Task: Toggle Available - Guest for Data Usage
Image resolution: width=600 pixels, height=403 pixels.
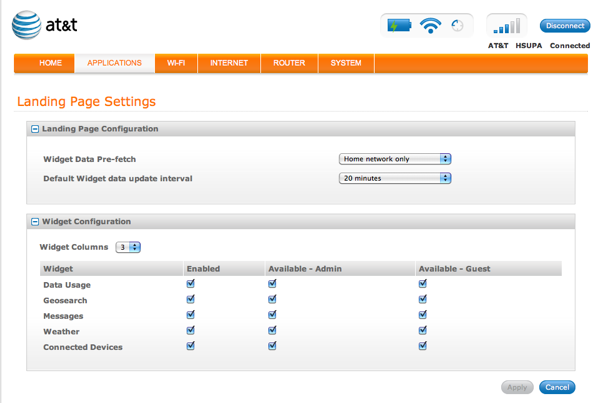Action: click(x=422, y=284)
